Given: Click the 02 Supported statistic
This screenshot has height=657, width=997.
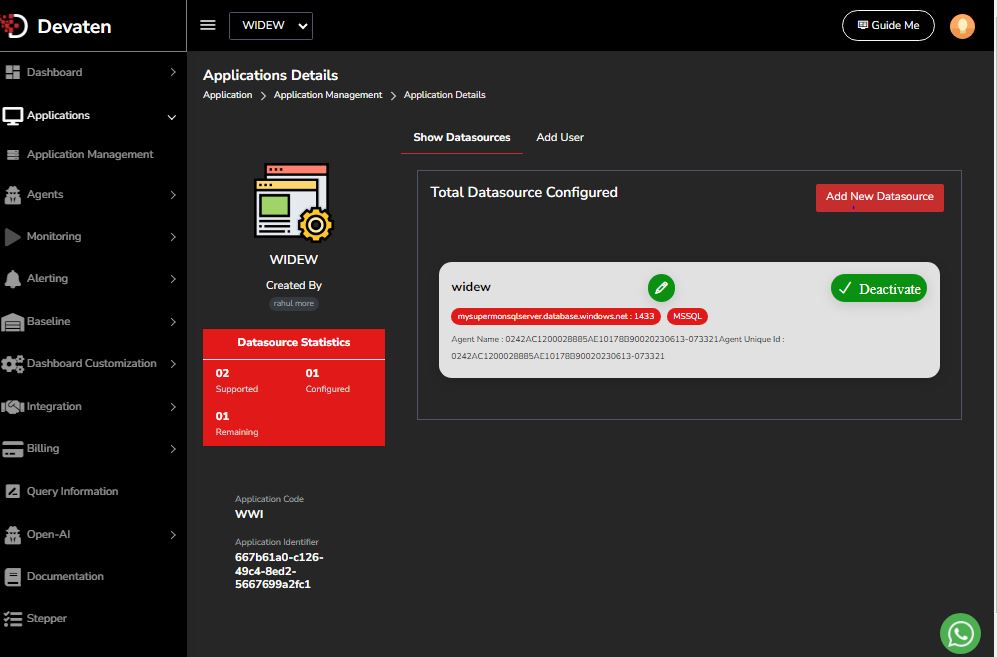Looking at the screenshot, I should pyautogui.click(x=237, y=380).
